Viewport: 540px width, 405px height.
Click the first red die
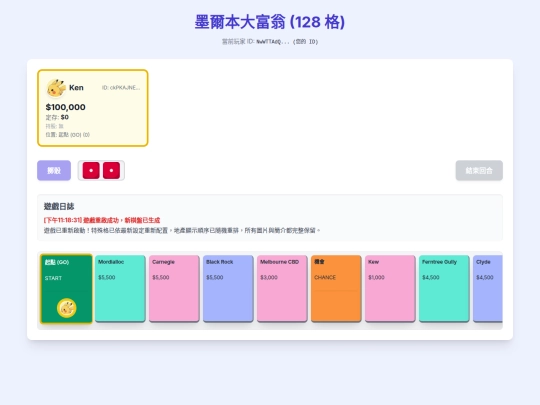[x=91, y=170]
